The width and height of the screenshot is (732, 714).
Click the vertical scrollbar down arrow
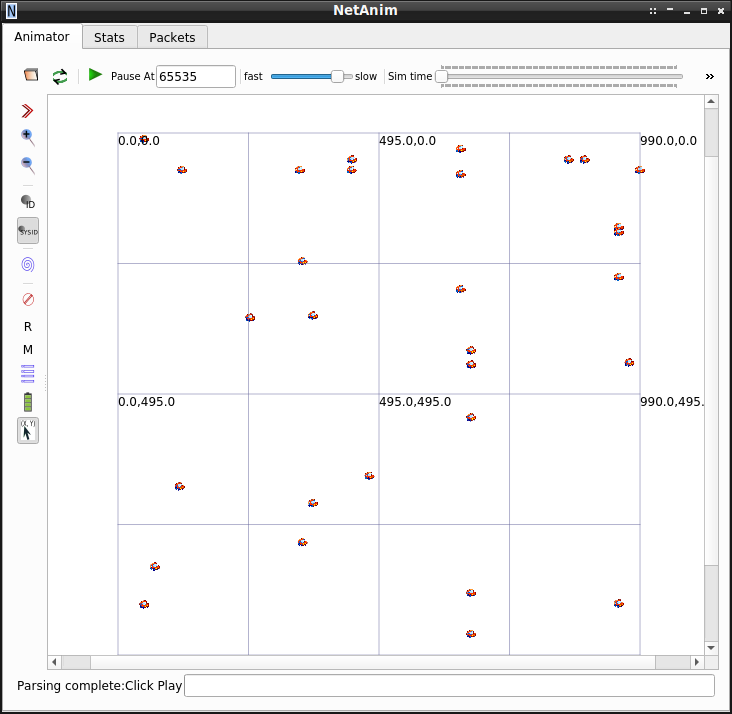pos(711,648)
